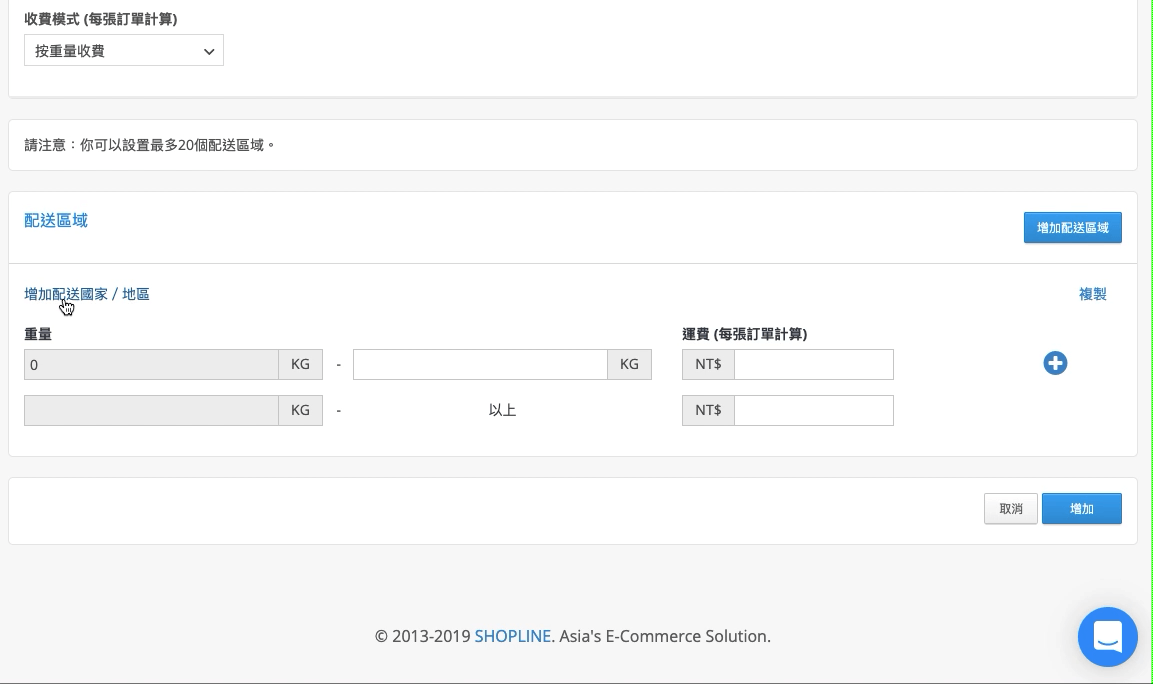Click the NT$ prefix in first fee row
The width and height of the screenshot is (1153, 684).
708,365
